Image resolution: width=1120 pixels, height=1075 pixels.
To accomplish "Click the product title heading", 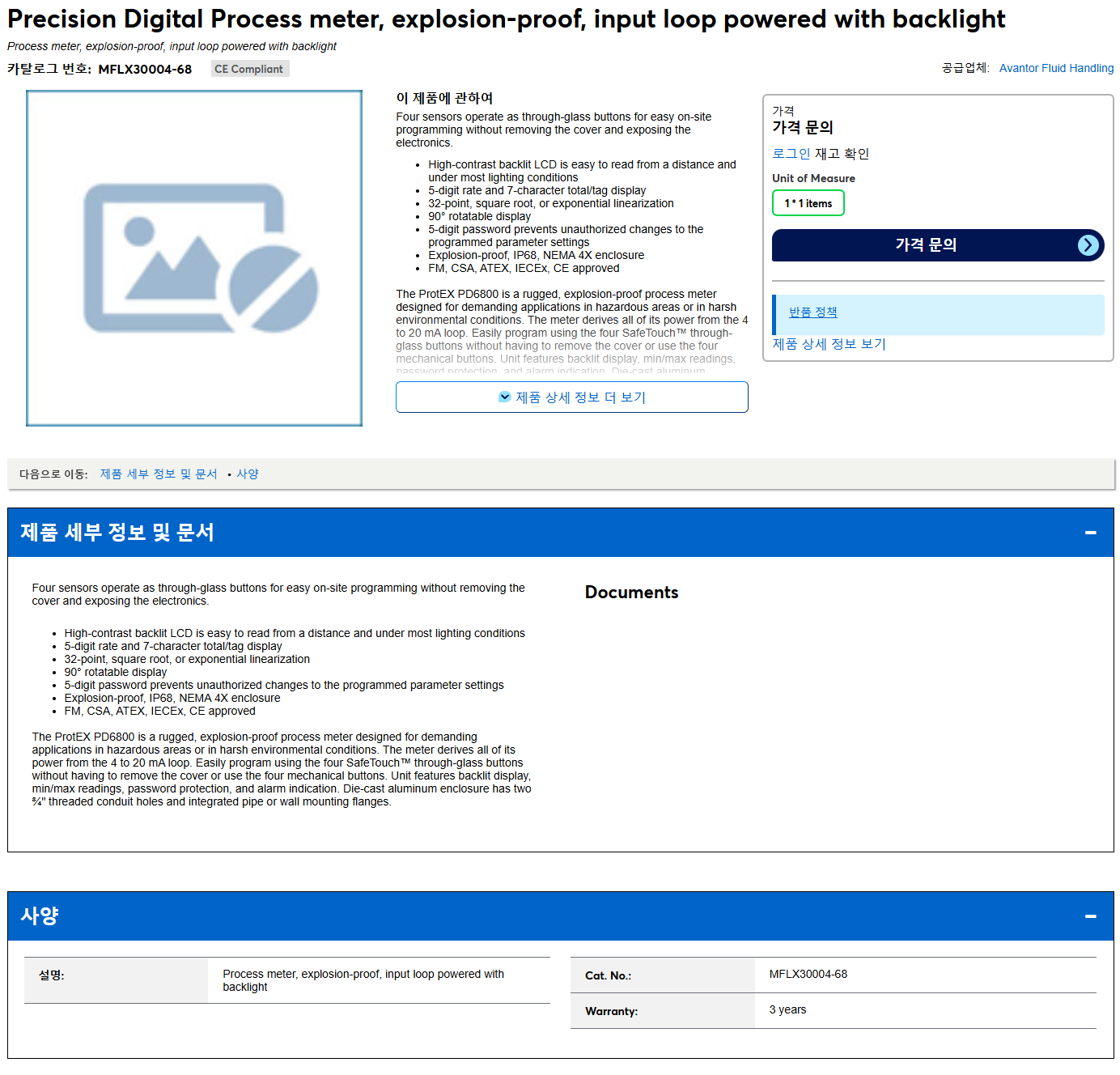I will pos(507,19).
